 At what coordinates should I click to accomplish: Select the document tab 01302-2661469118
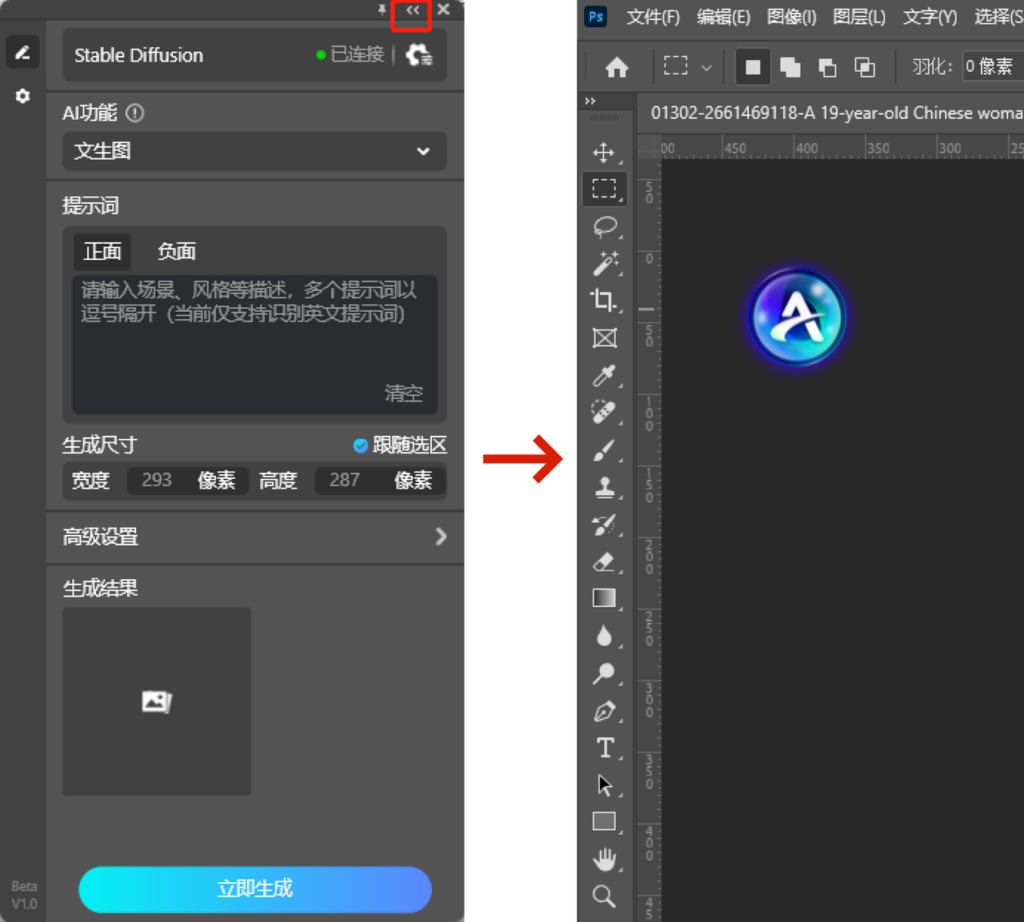click(x=836, y=113)
